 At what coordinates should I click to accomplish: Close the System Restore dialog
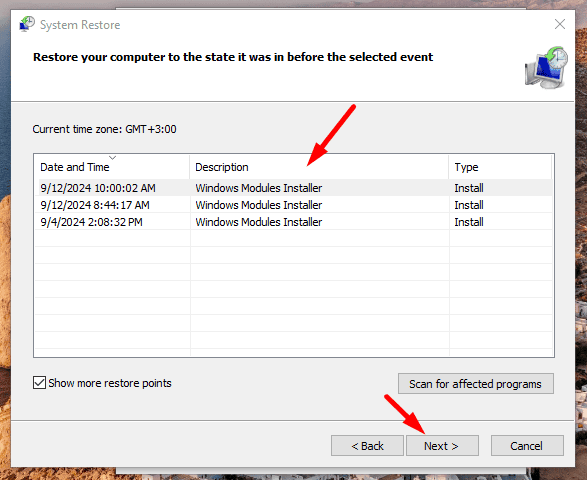click(x=560, y=24)
